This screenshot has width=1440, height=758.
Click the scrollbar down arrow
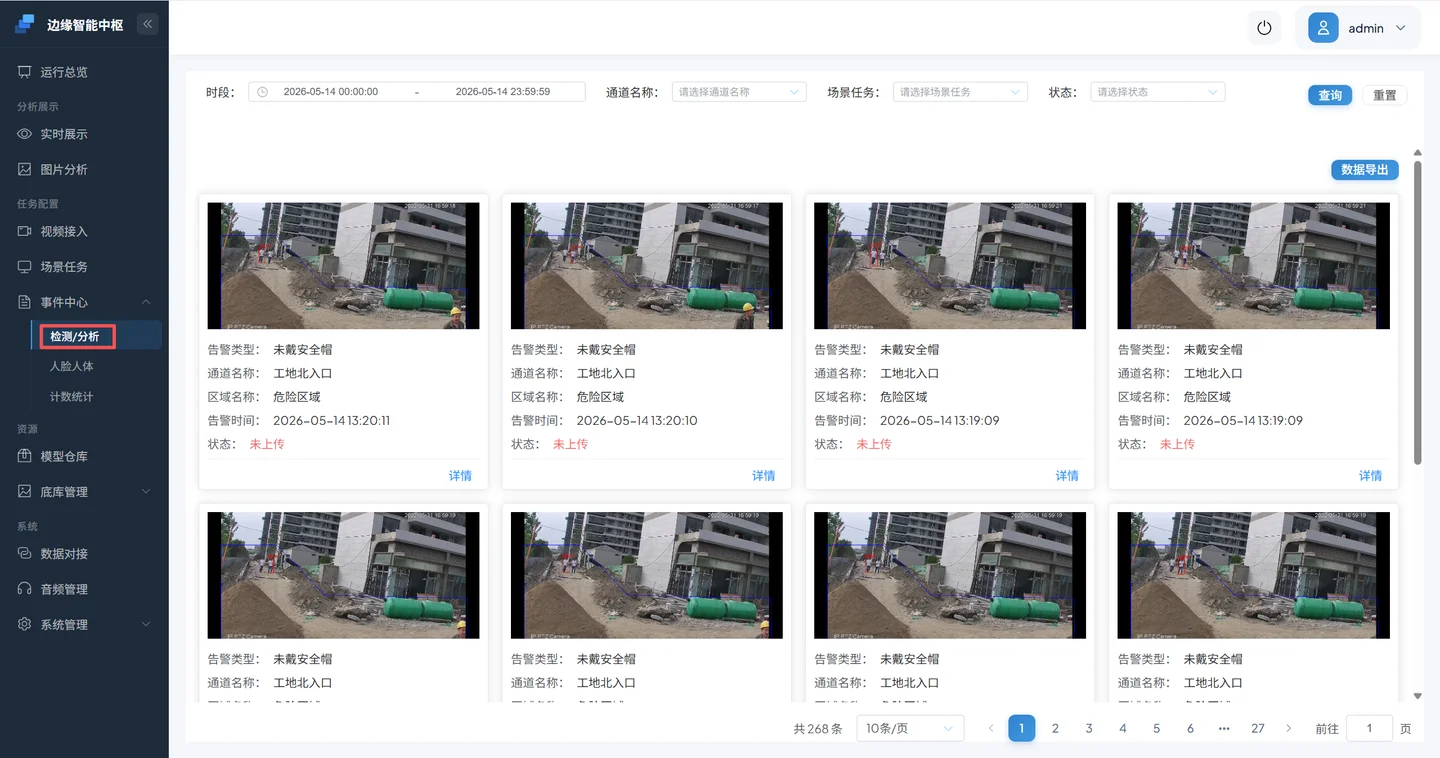(x=1417, y=696)
